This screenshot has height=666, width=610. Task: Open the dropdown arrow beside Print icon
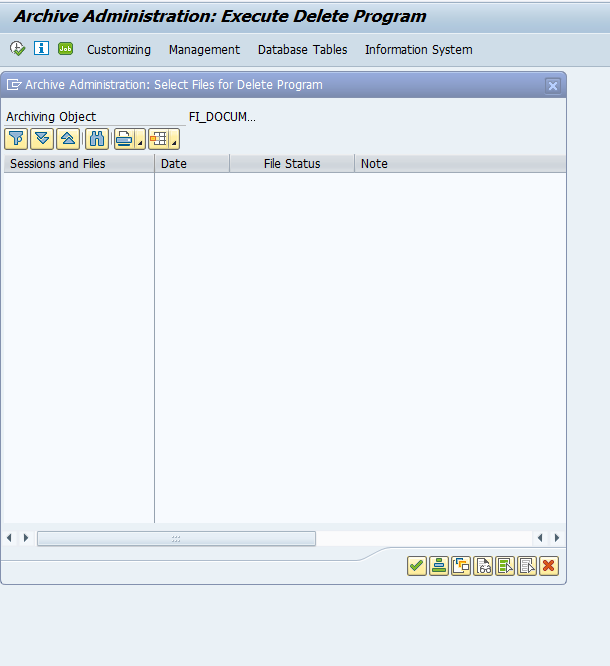click(141, 139)
